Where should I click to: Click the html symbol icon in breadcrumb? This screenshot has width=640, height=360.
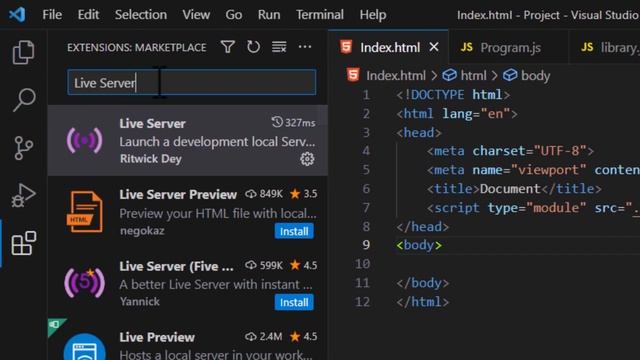[x=449, y=75]
